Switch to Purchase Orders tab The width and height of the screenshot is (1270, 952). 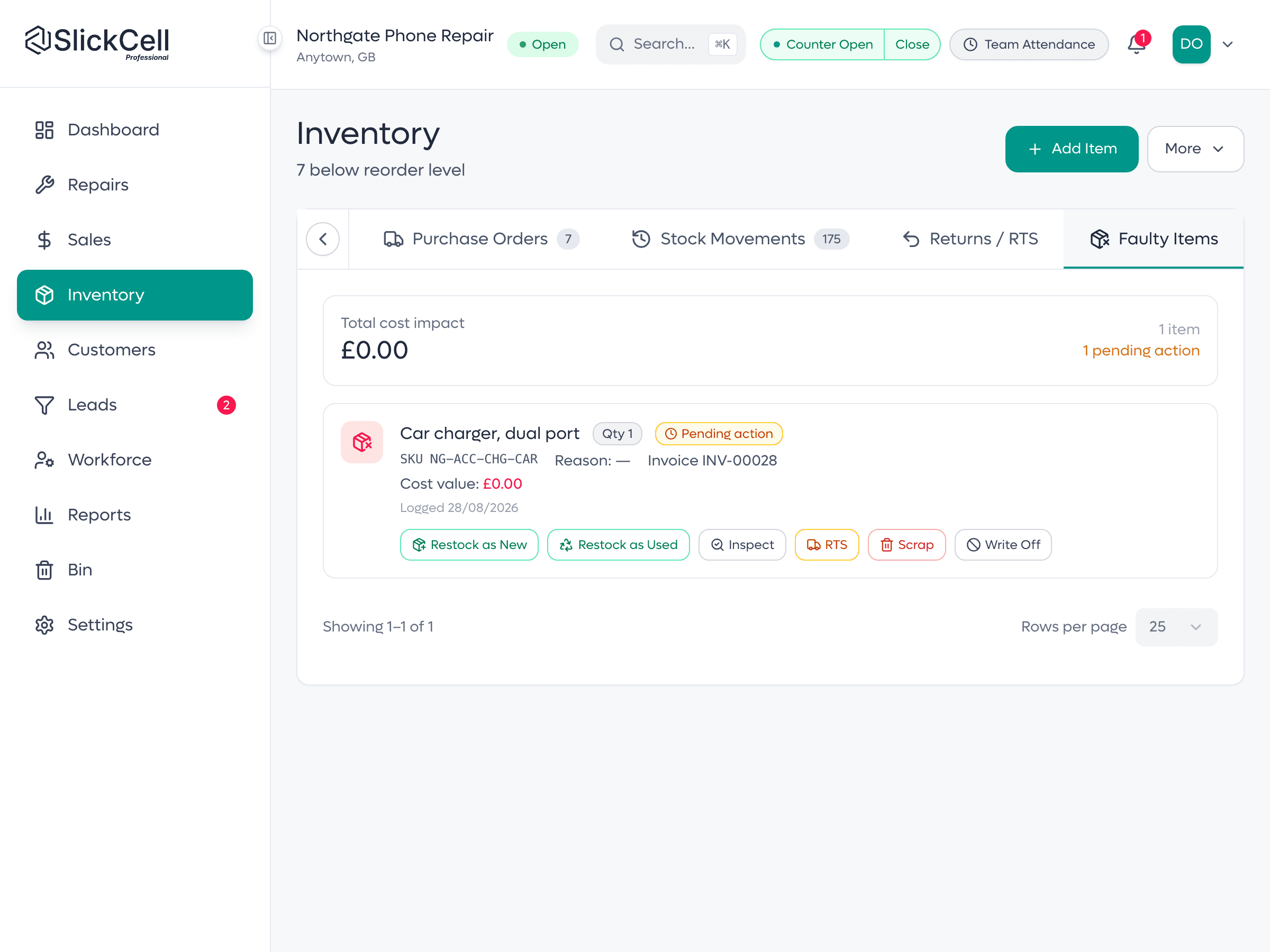click(x=481, y=239)
